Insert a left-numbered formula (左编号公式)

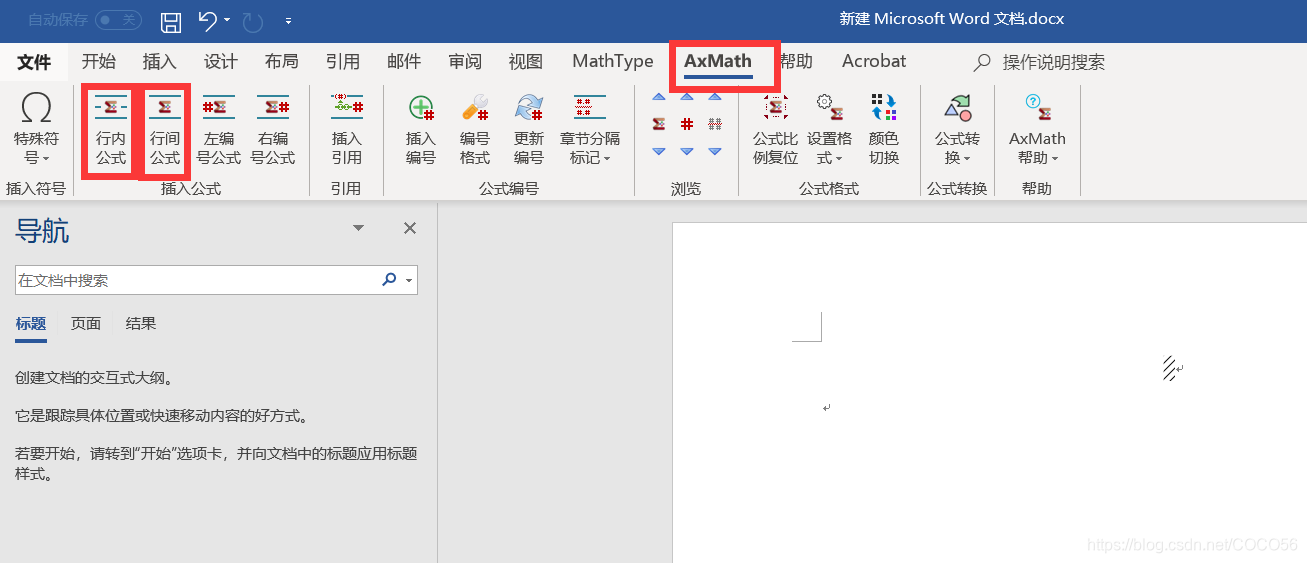click(218, 130)
